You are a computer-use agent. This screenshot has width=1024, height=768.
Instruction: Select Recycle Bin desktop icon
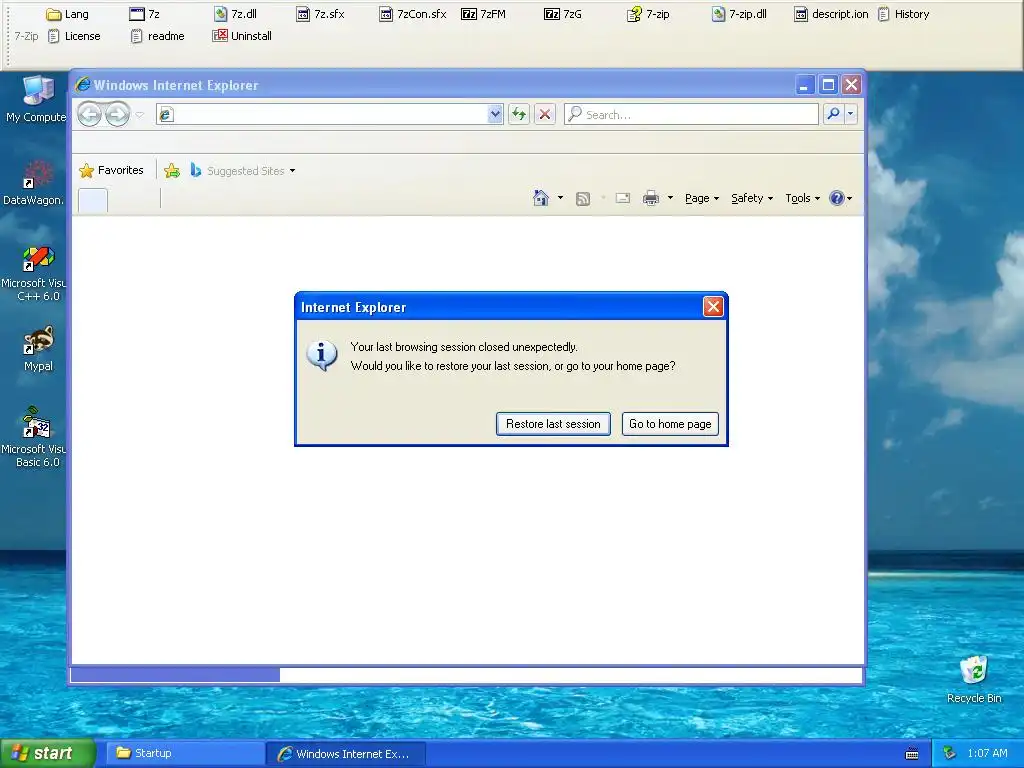point(974,680)
